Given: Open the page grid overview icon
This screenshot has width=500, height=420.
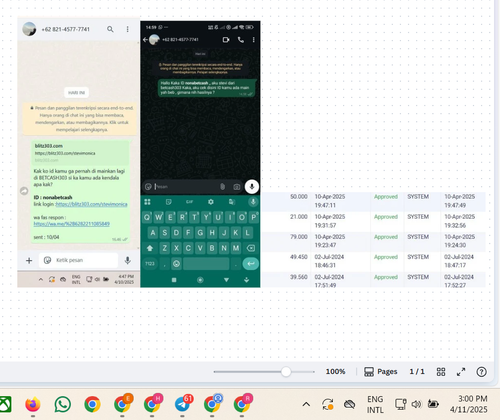Looking at the screenshot, I should pyautogui.click(x=441, y=372).
